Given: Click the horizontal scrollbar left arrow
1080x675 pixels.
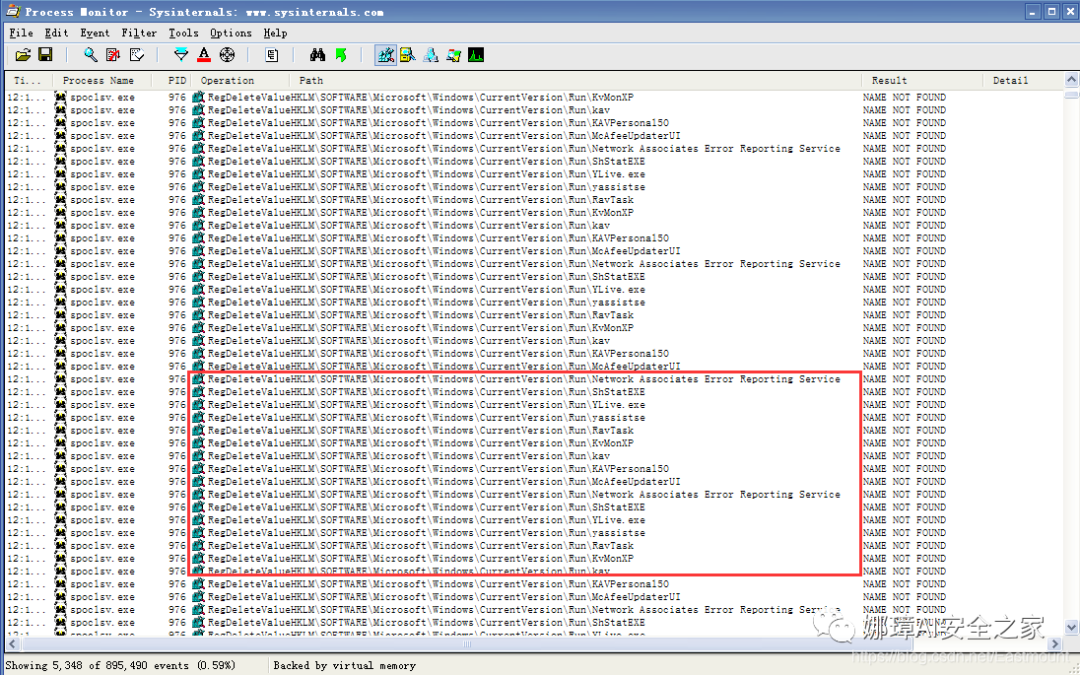Looking at the screenshot, I should click(14, 644).
